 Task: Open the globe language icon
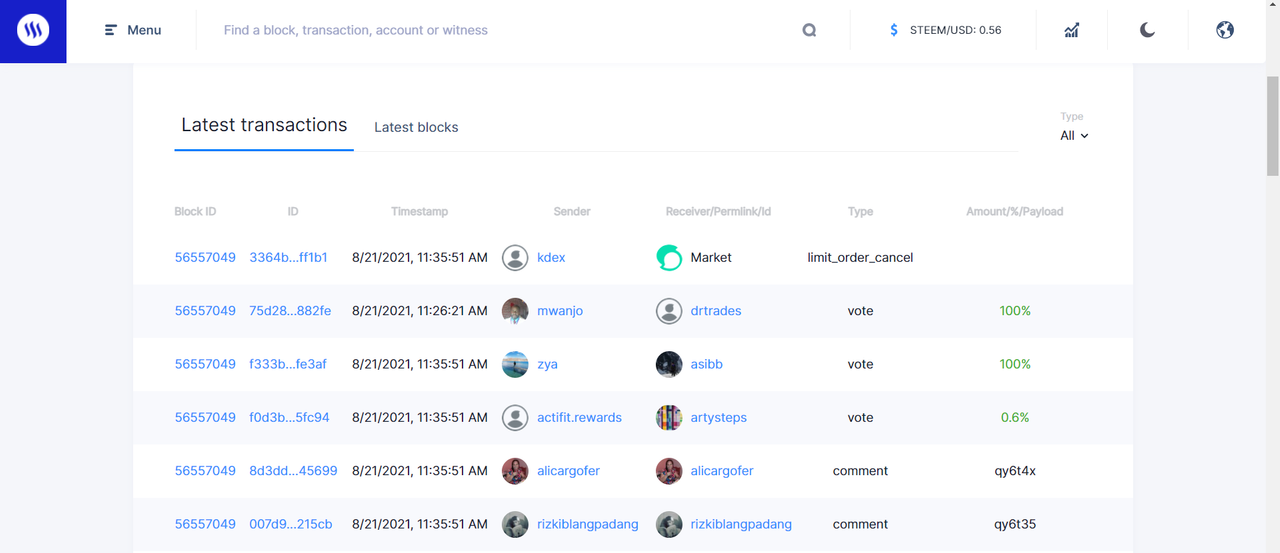point(1225,31)
